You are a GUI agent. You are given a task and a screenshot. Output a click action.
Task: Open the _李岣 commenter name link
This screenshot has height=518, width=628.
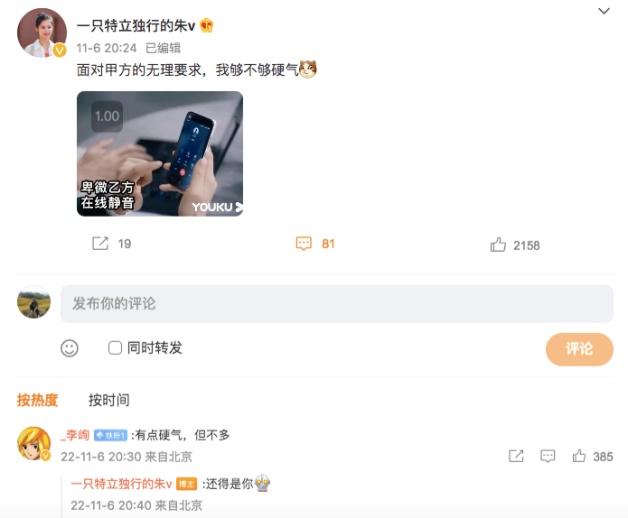75,435
